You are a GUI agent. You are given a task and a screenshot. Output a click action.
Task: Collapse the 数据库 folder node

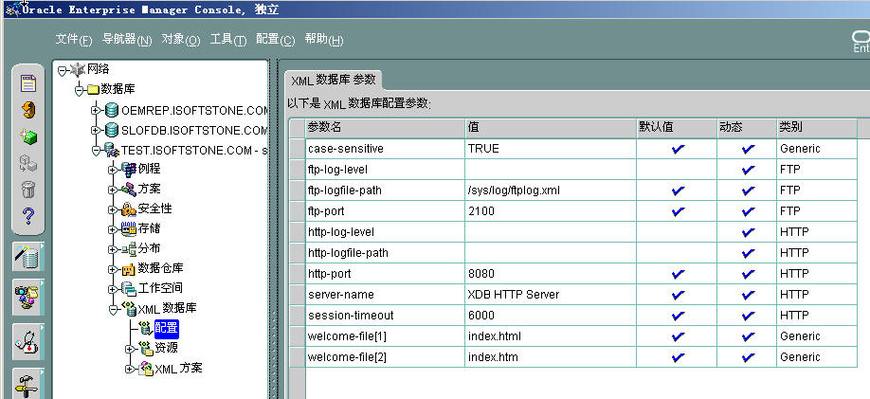pos(79,90)
